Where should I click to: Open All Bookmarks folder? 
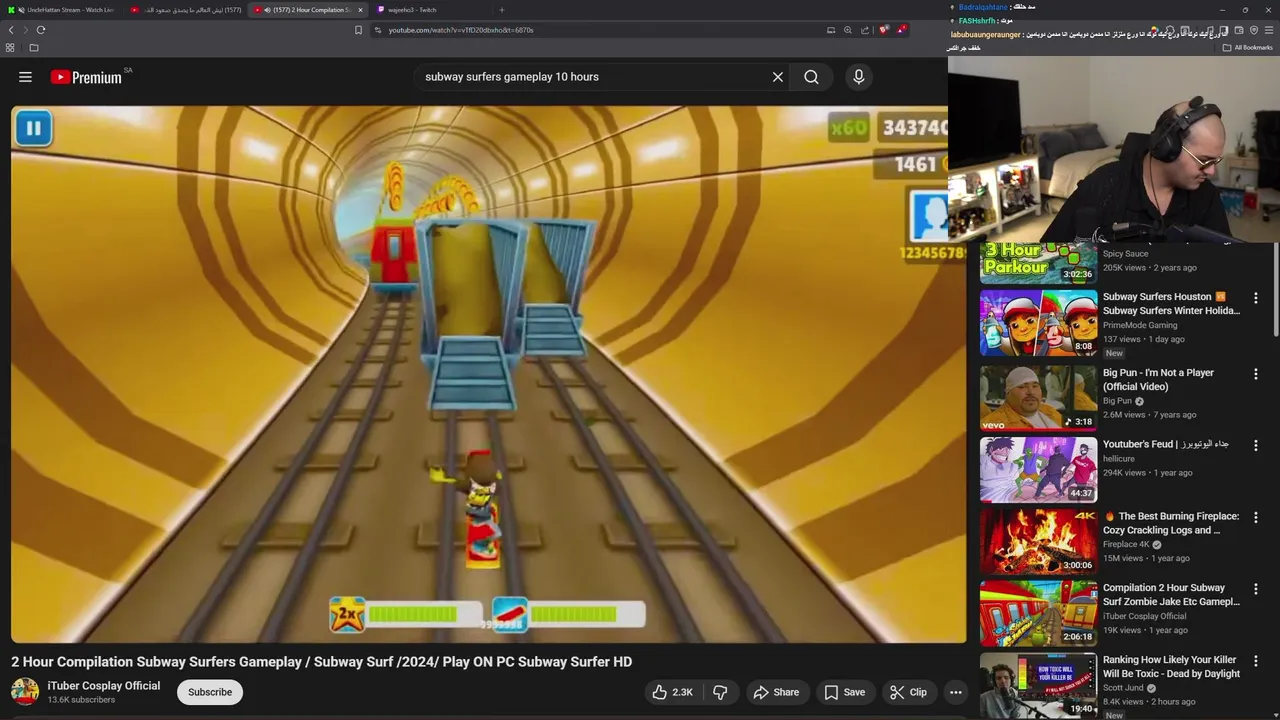1247,48
